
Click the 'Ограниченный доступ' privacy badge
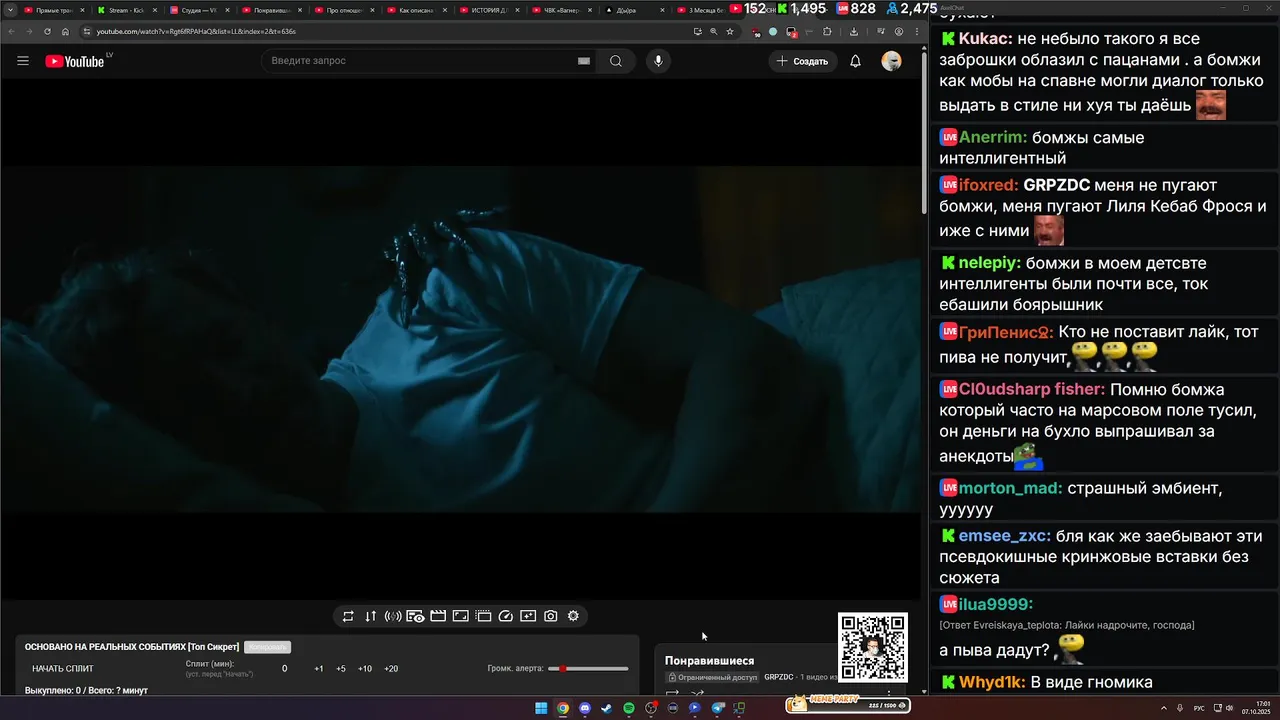tap(712, 677)
